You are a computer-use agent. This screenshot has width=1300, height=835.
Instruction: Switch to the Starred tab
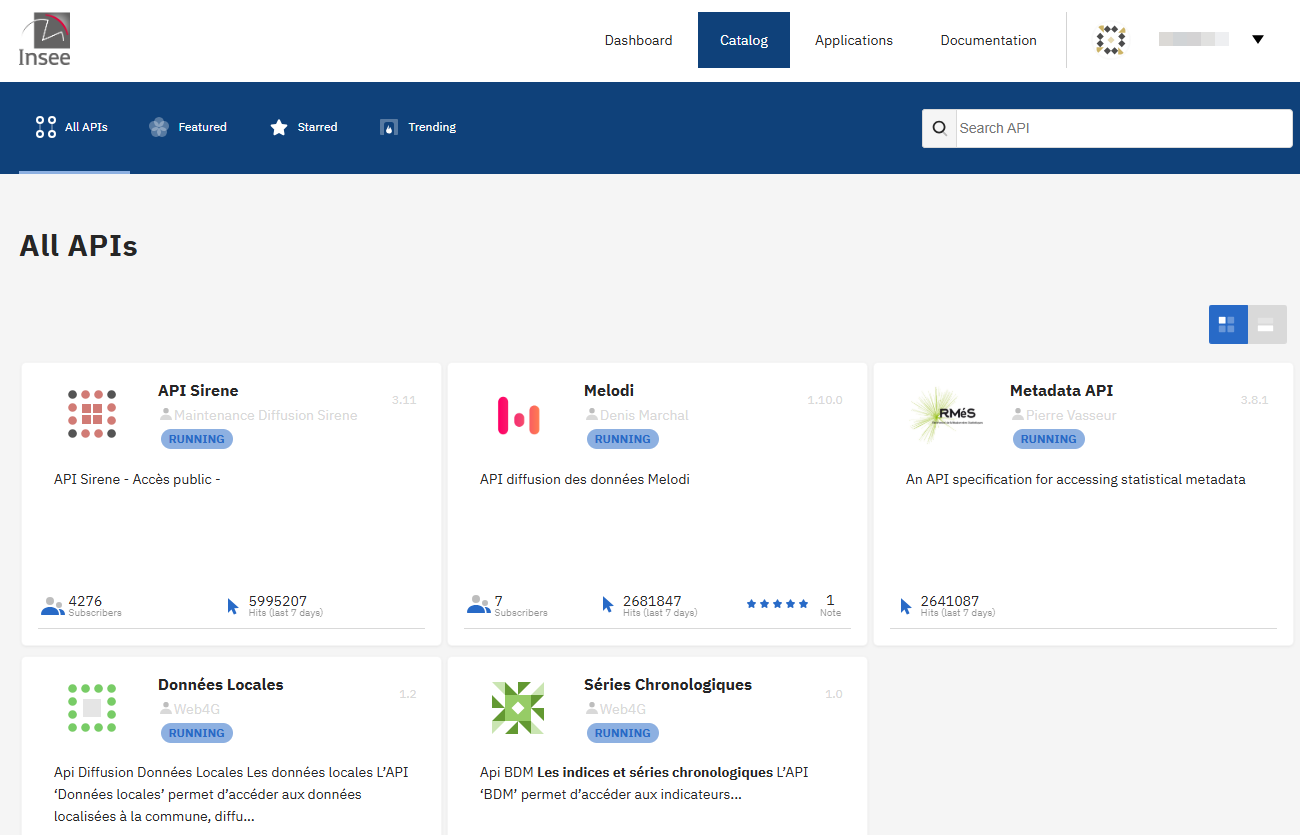pos(304,127)
